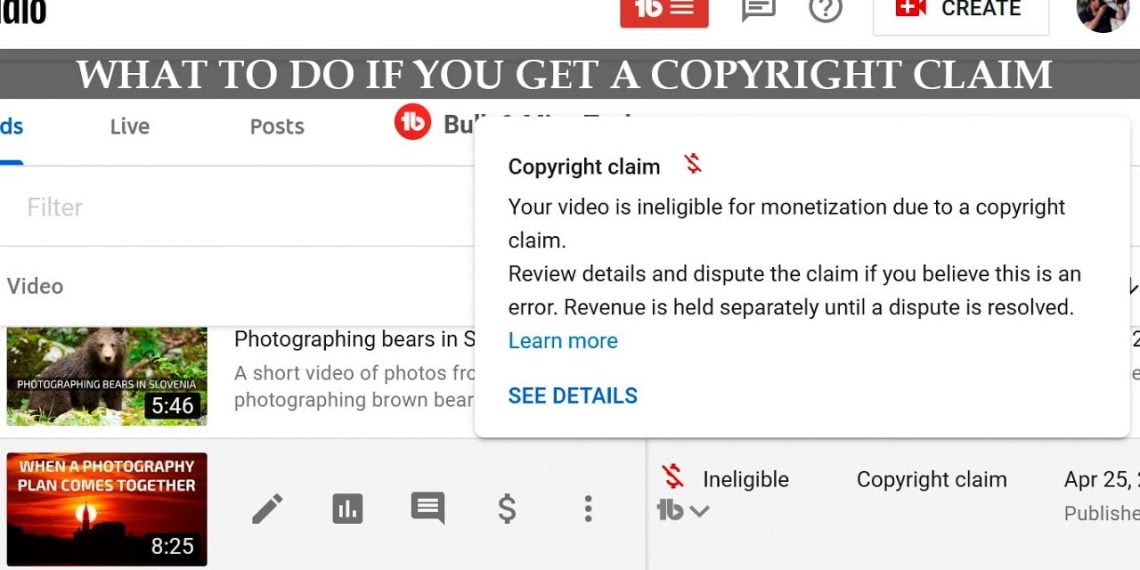This screenshot has width=1140, height=570.
Task: Open the TubeBuddy Bulk tools tab icon
Action: click(412, 122)
